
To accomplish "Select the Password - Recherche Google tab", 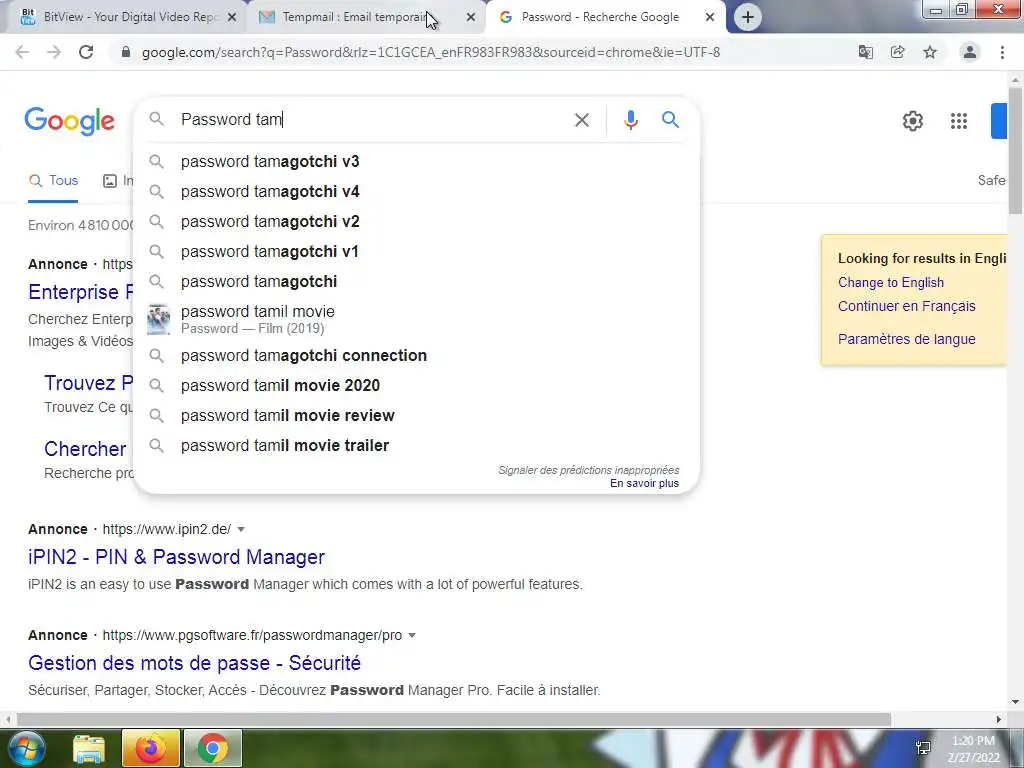I will [604, 17].
